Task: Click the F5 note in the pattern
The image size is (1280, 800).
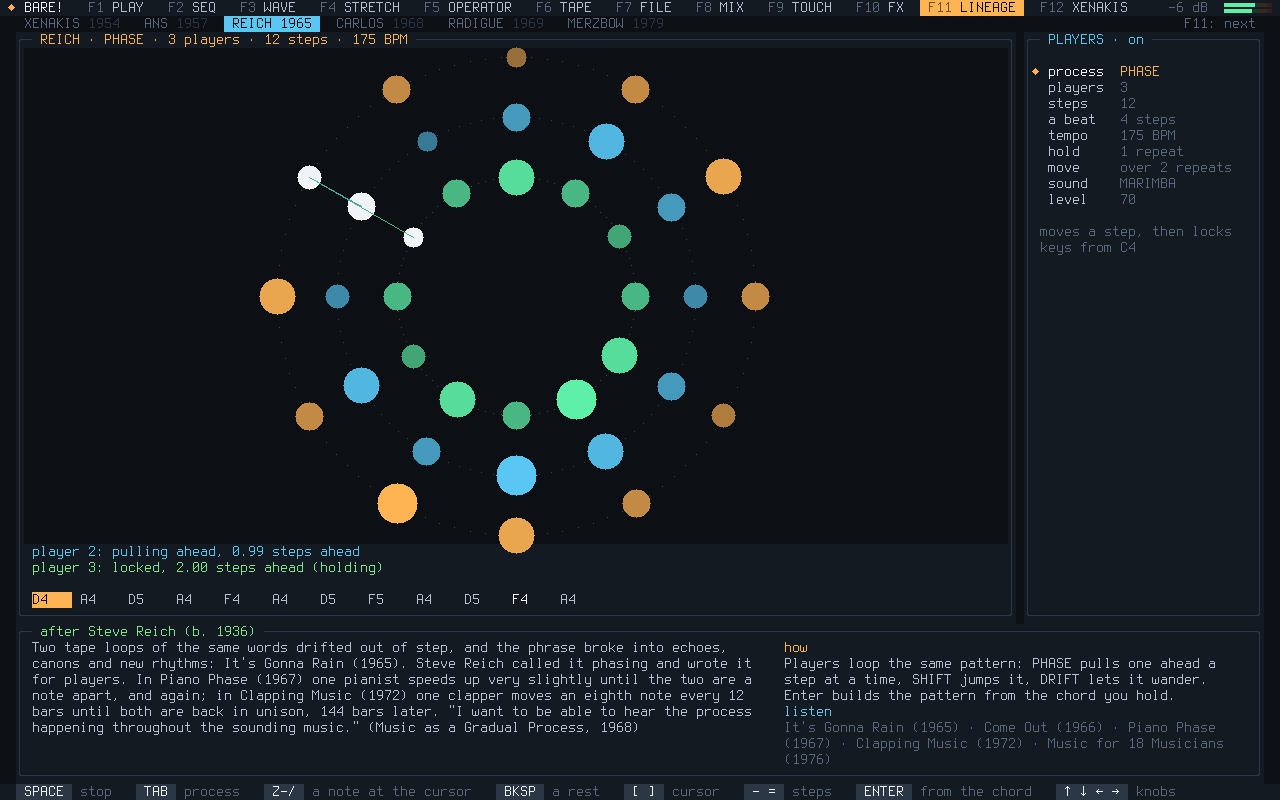Action: coord(376,600)
